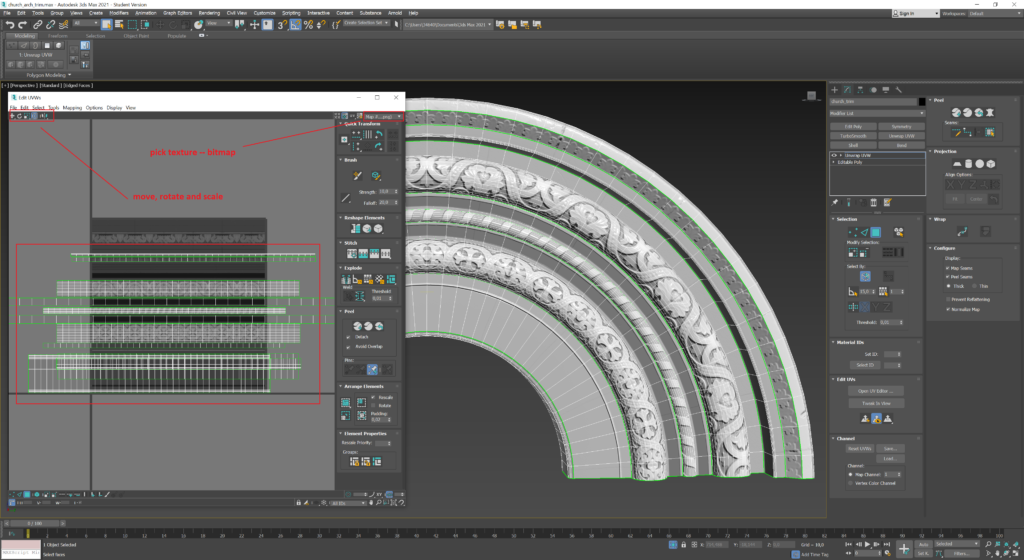Open Mapping menu in Edit UVWs window
This screenshot has height=560, width=1024.
(72, 107)
